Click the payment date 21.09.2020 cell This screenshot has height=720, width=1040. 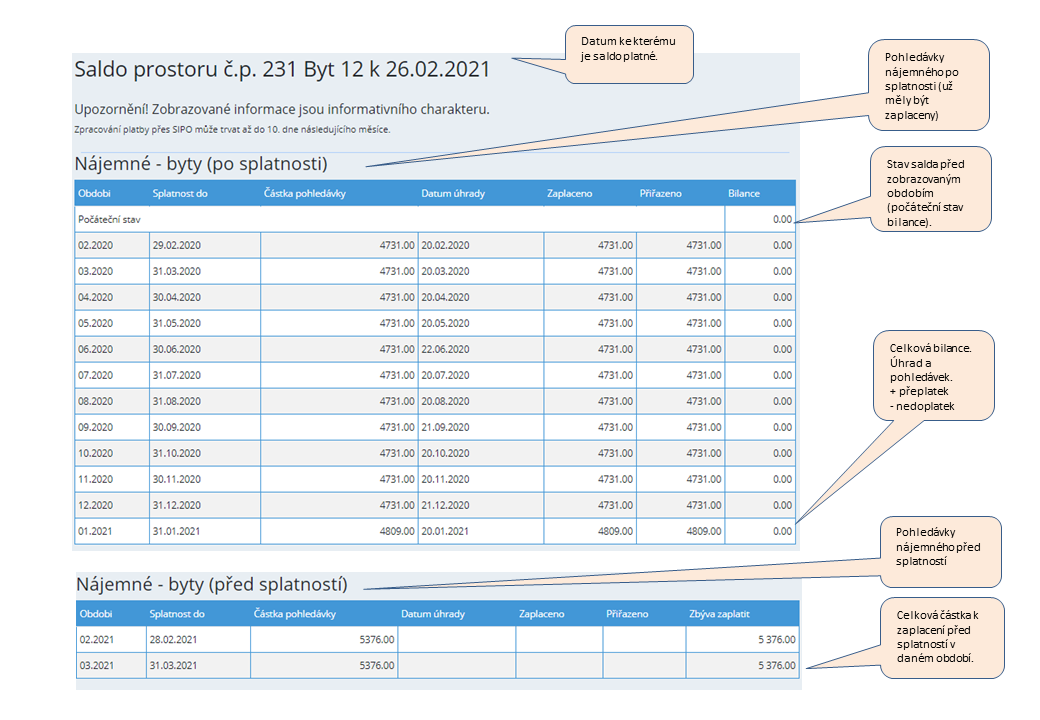pos(446,427)
